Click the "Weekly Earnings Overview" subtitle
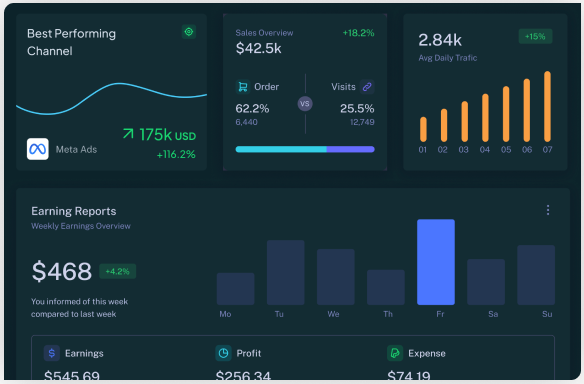584x384 pixels. coord(81,226)
